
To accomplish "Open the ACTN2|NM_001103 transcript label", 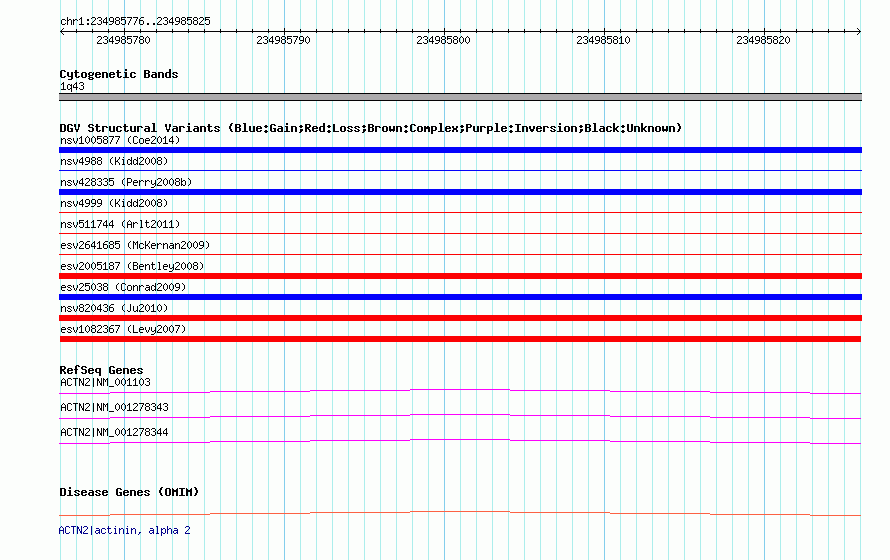I will tap(105, 382).
